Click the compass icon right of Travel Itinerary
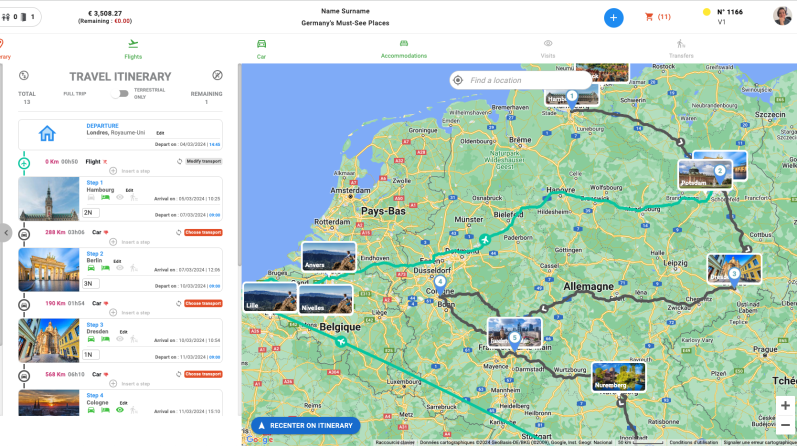The width and height of the screenshot is (797, 446). (x=217, y=75)
